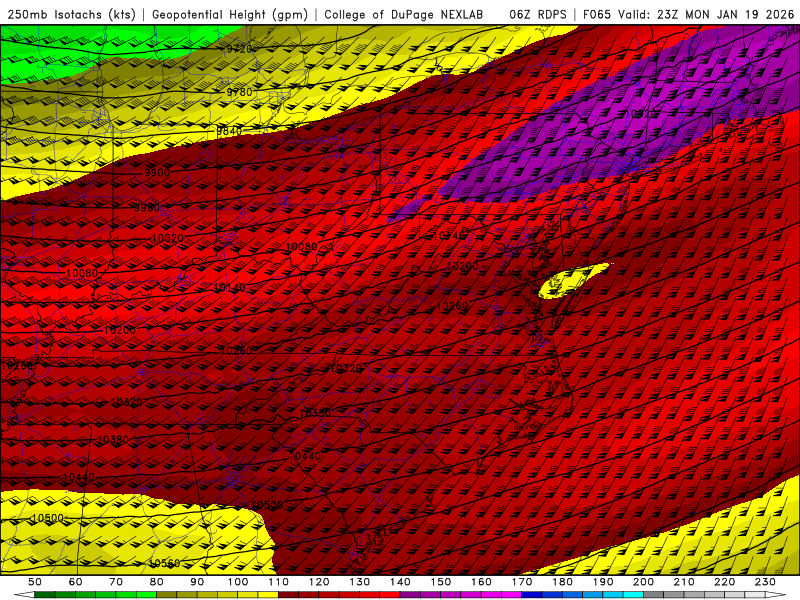Click the 140 value on the color scale
This screenshot has height=600, width=800.
pyautogui.click(x=400, y=582)
